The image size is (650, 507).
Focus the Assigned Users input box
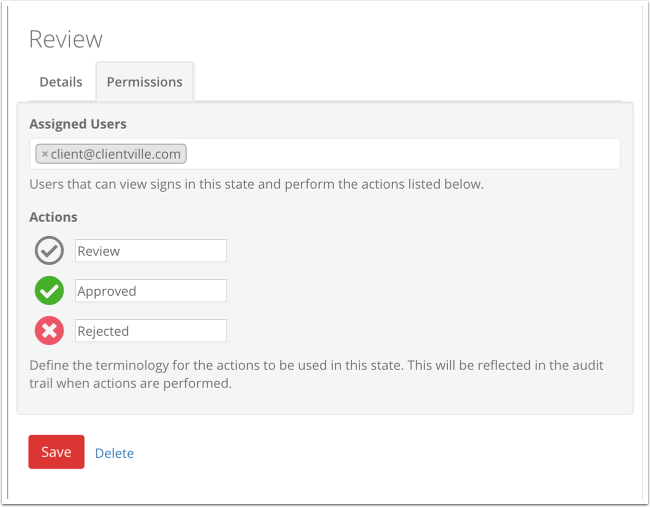[x=402, y=154]
